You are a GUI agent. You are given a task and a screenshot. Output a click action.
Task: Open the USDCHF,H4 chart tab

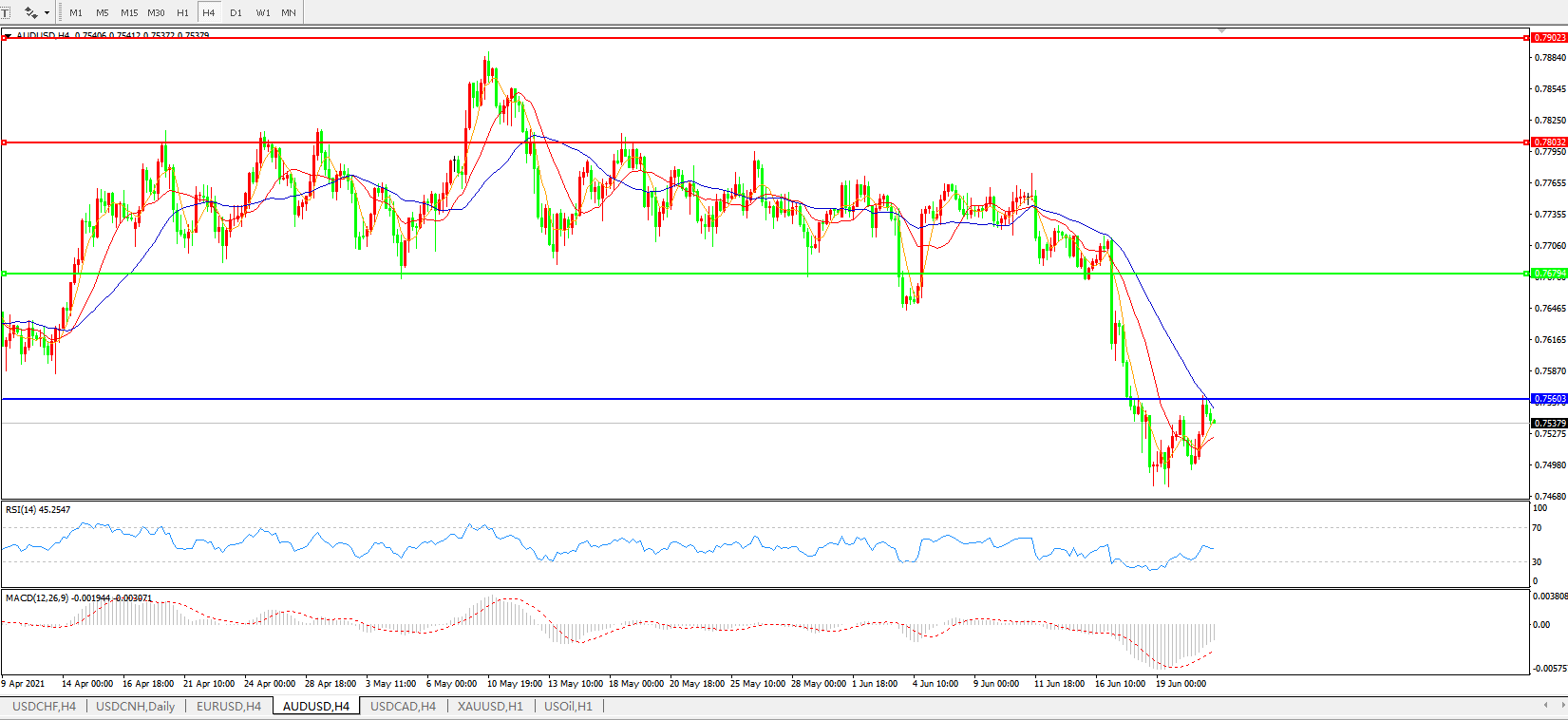[x=44, y=707]
